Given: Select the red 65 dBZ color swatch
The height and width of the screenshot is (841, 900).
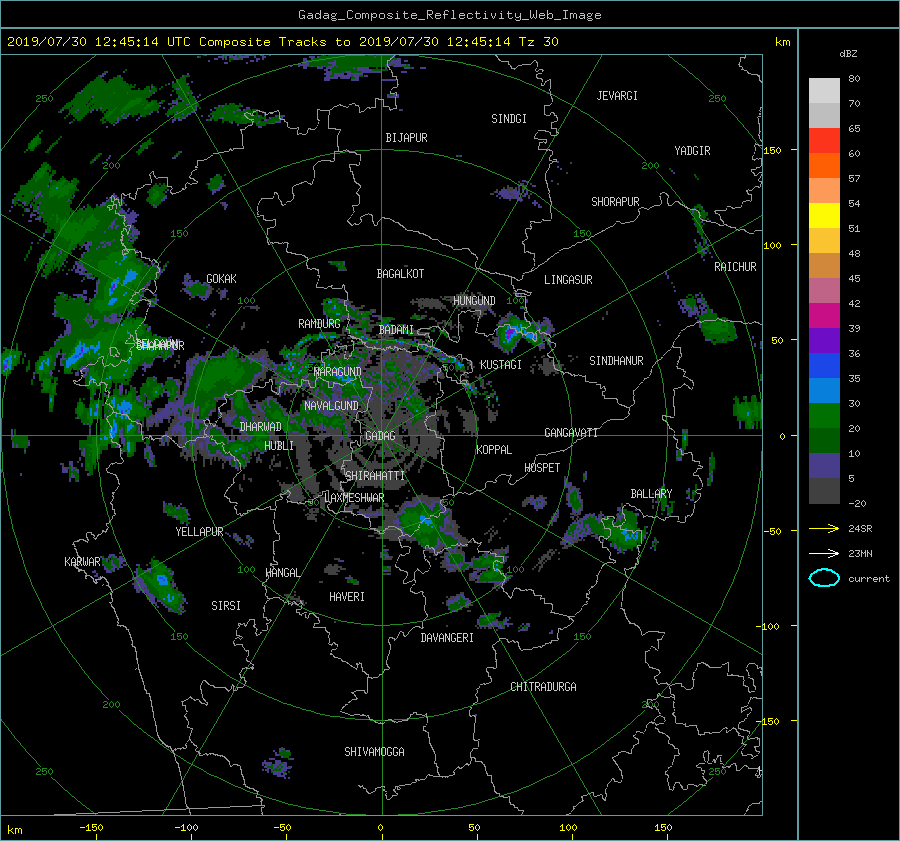Looking at the screenshot, I should tap(824, 140).
